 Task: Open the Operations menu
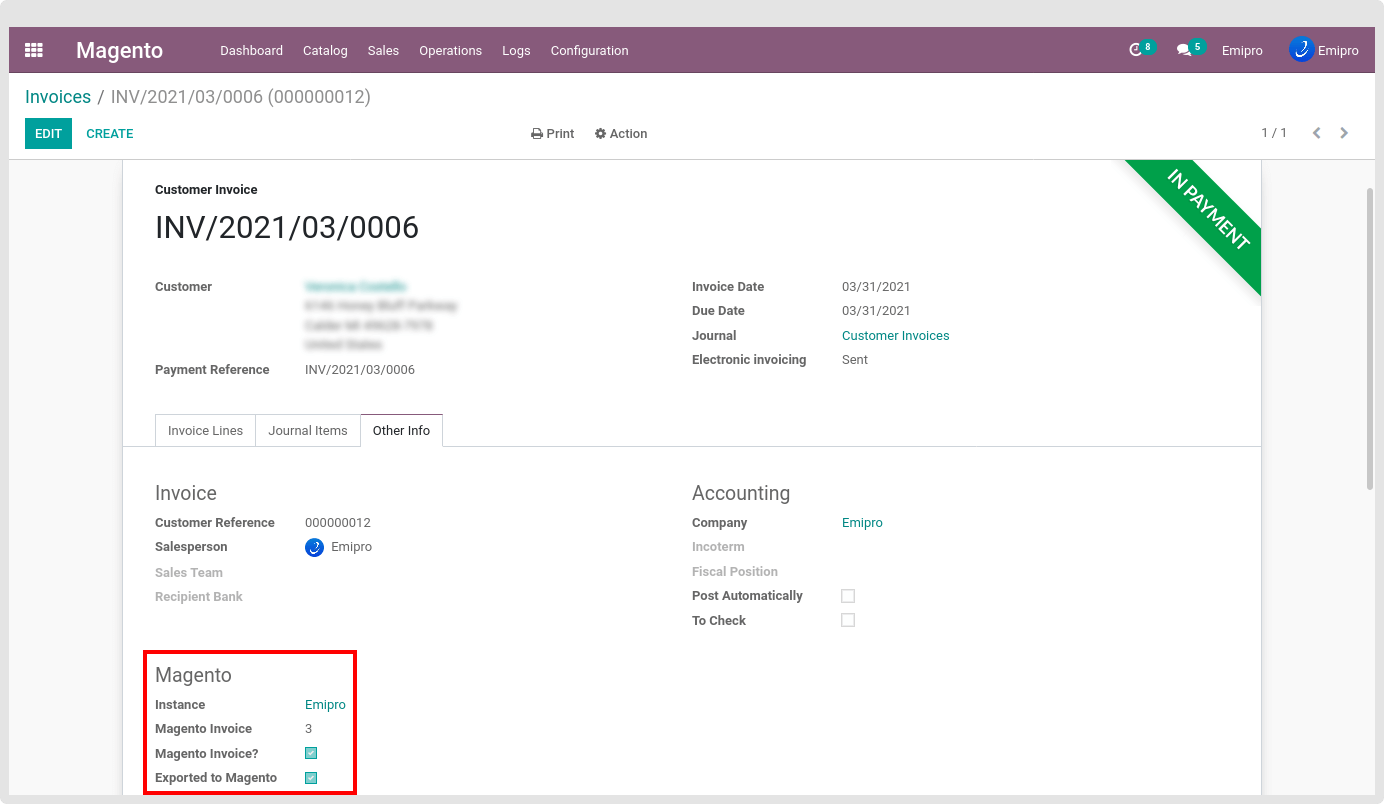[450, 50]
